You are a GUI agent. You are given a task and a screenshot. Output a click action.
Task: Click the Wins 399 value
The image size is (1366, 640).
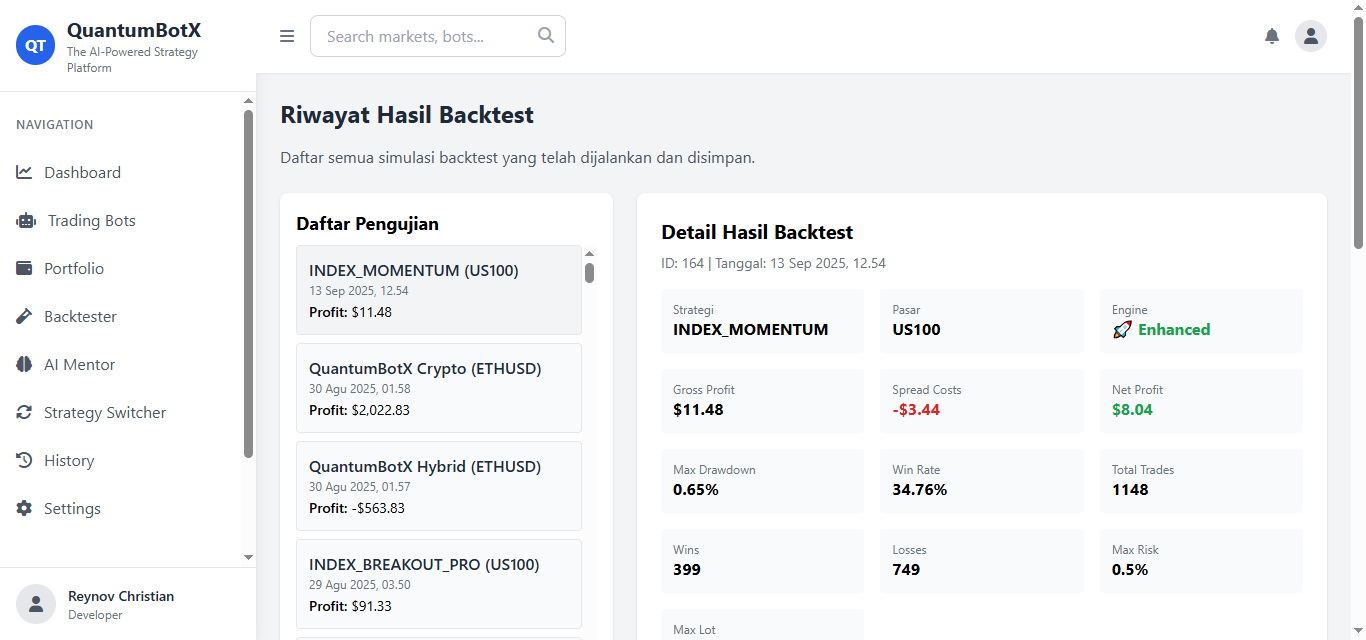pos(687,570)
